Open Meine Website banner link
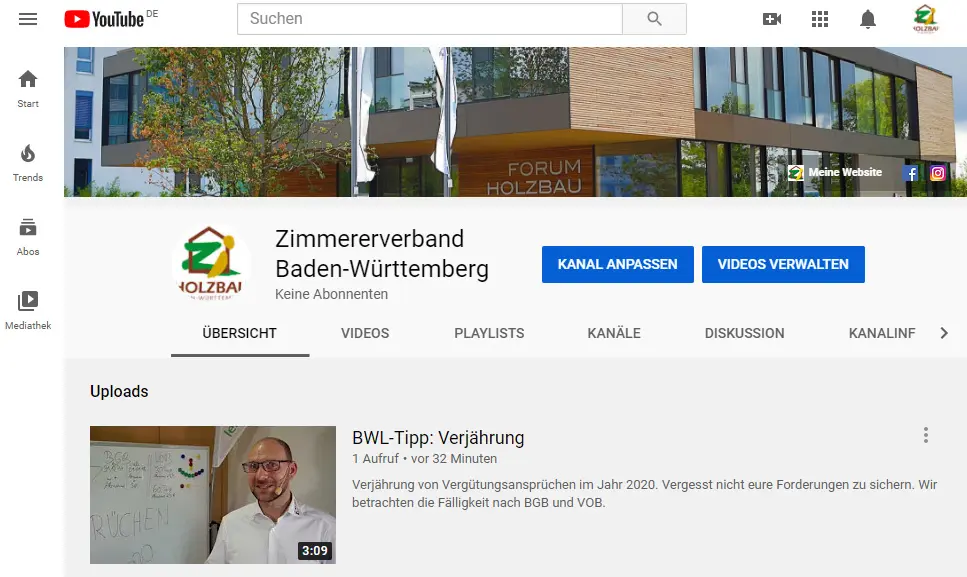Screen dimensions: 967x577 pos(835,173)
